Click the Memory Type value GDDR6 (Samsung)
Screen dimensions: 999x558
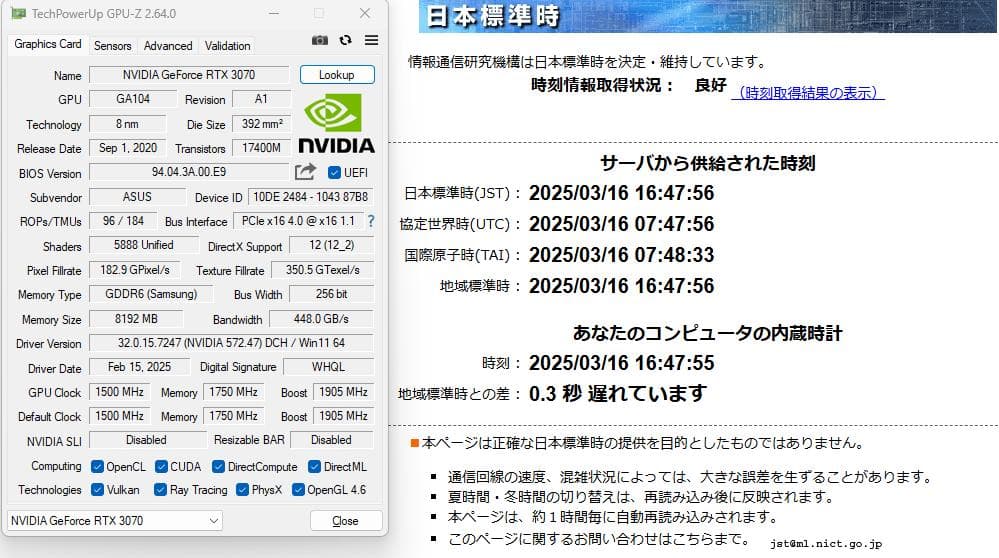tap(151, 294)
